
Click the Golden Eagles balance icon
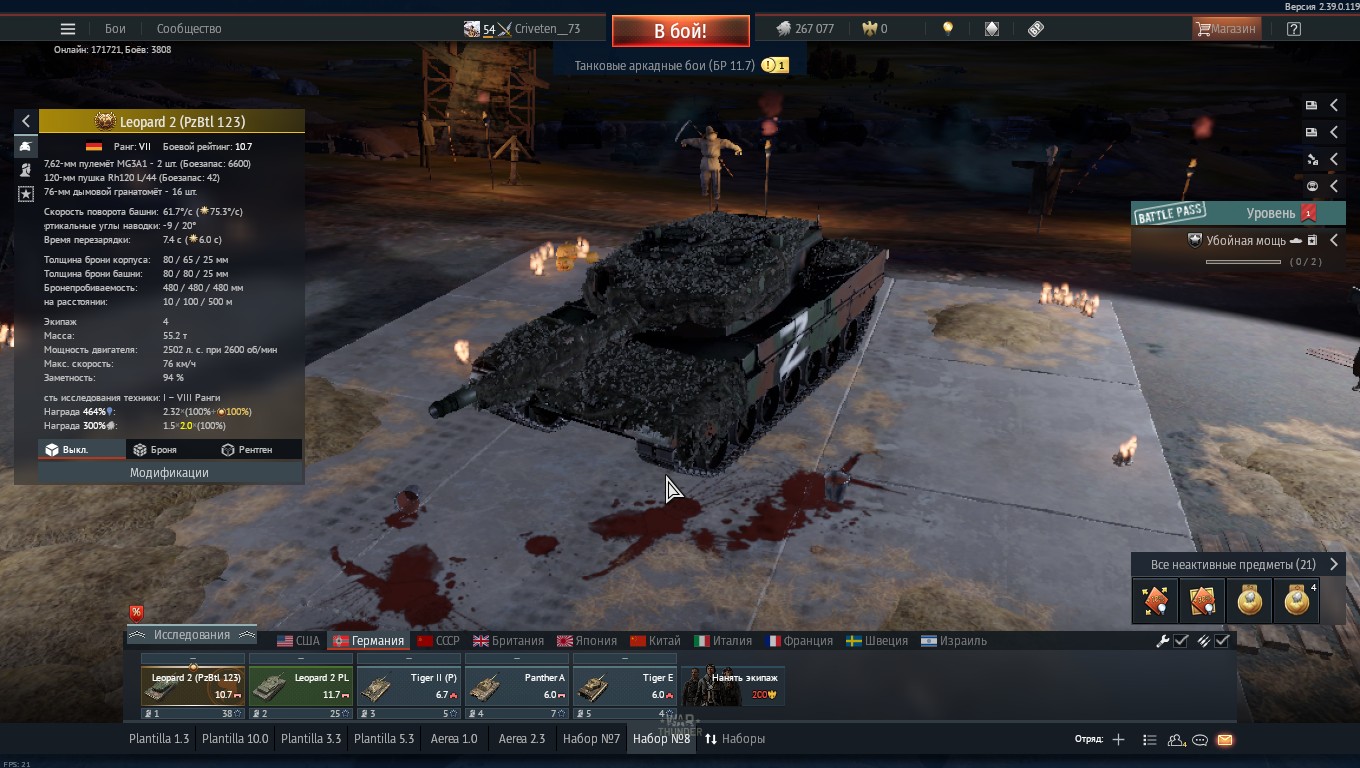(870, 29)
